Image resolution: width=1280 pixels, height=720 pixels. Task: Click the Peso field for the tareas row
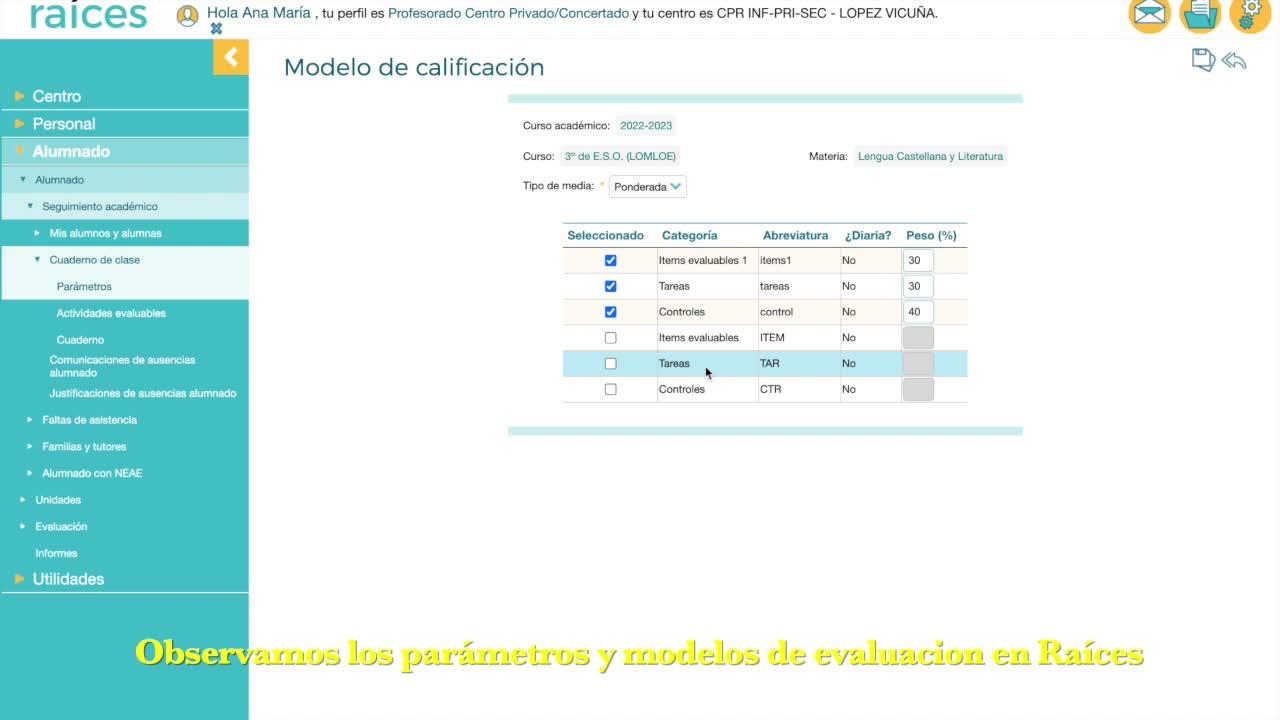click(x=918, y=286)
